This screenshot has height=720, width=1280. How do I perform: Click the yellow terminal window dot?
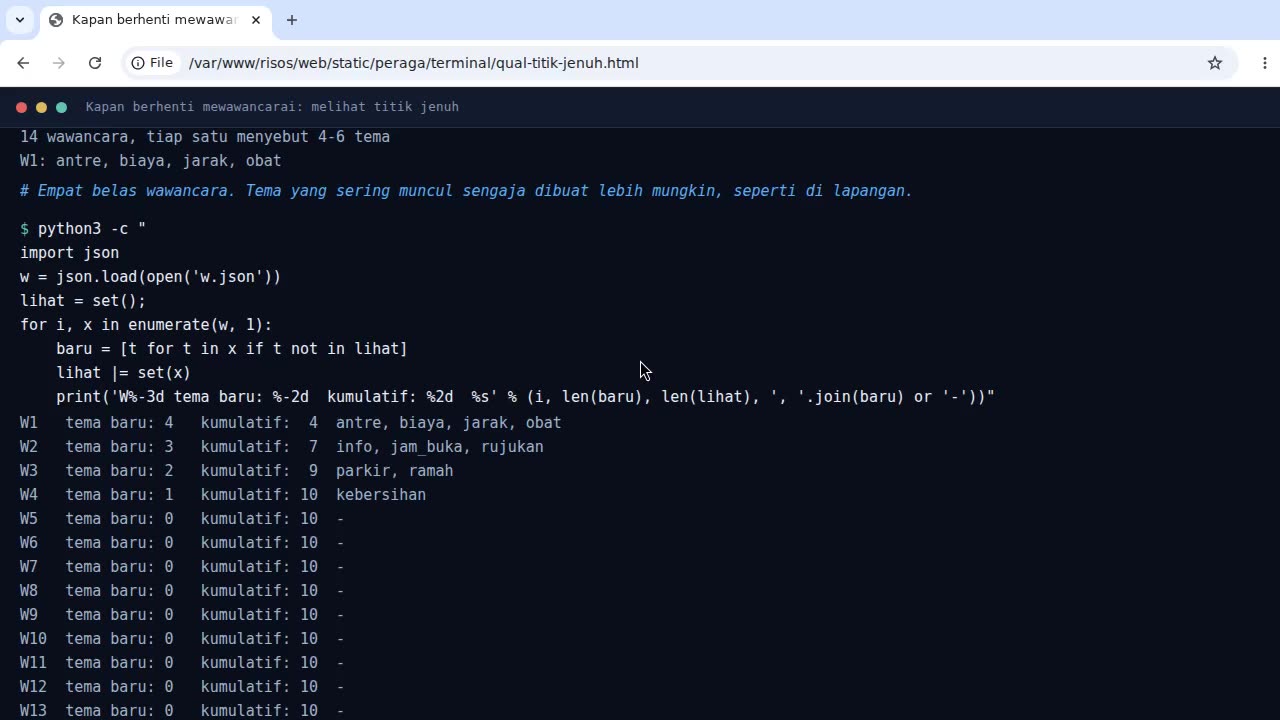coord(41,107)
